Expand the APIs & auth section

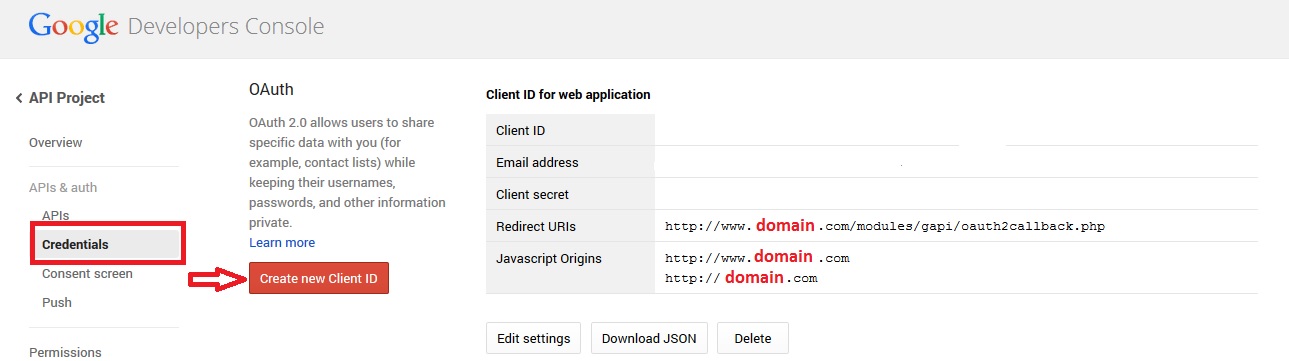(63, 187)
